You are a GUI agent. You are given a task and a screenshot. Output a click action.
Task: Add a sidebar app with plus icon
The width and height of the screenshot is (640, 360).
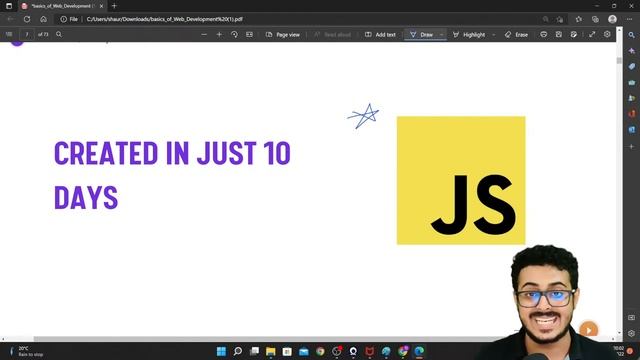[x=632, y=146]
